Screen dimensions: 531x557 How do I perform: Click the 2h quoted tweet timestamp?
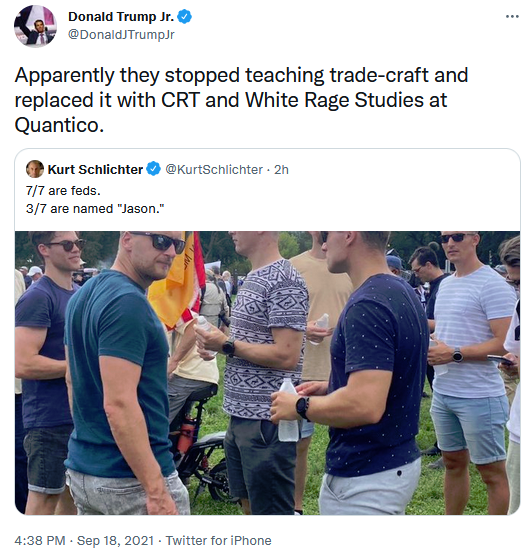[281, 169]
